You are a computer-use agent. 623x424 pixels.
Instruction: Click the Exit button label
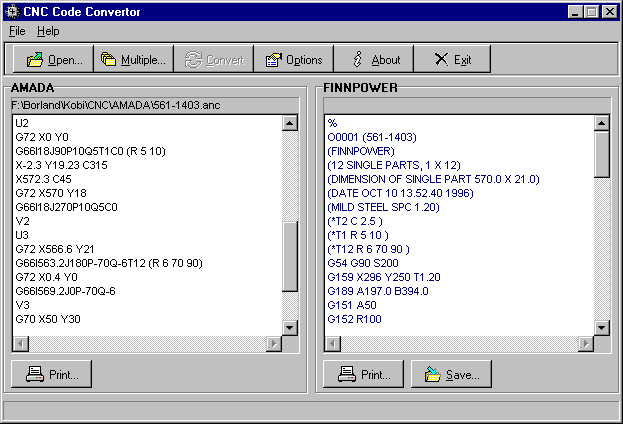coord(462,60)
